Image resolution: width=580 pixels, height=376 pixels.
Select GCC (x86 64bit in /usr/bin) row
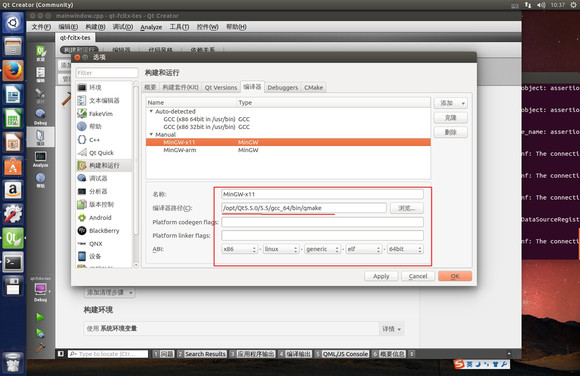point(288,119)
